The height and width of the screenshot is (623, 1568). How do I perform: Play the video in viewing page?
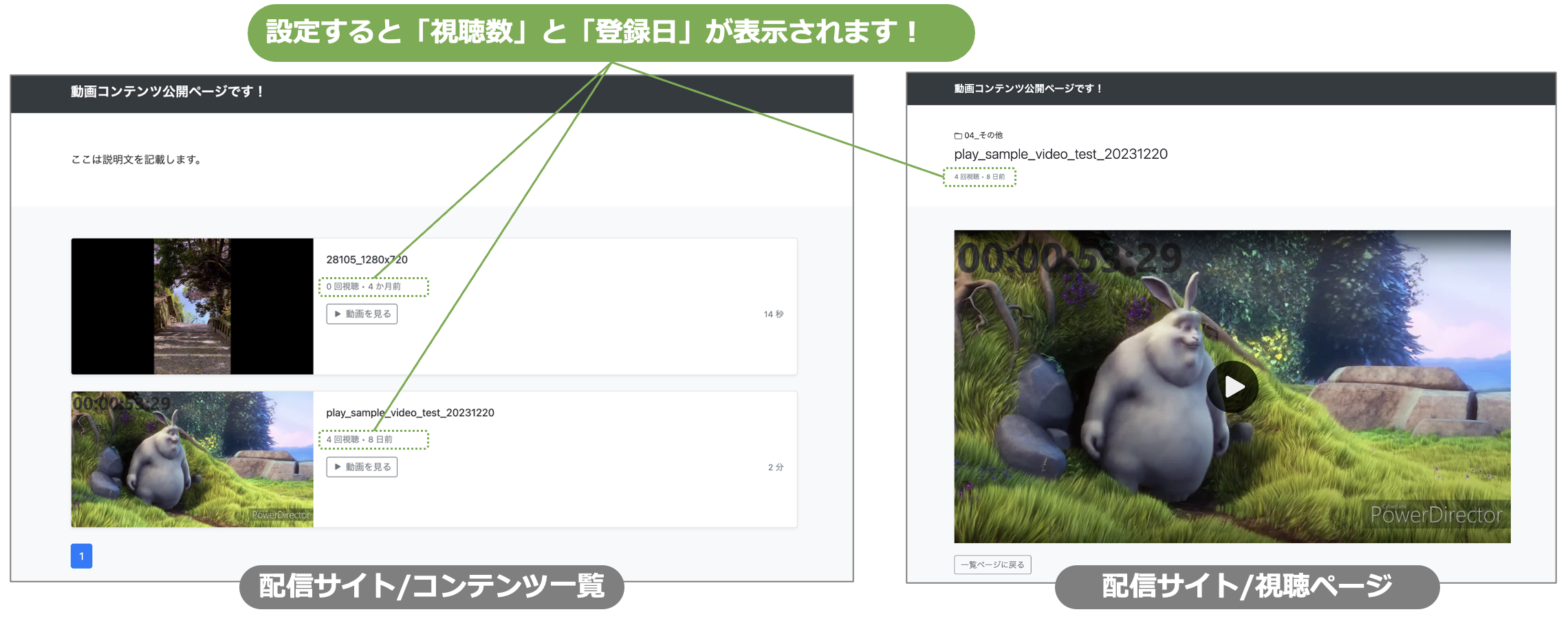tap(1232, 387)
